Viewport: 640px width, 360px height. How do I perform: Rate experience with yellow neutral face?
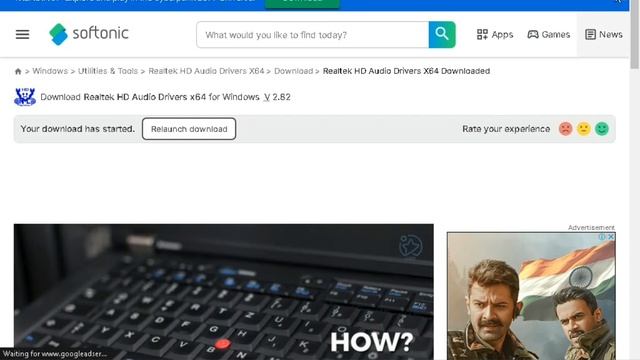[584, 129]
